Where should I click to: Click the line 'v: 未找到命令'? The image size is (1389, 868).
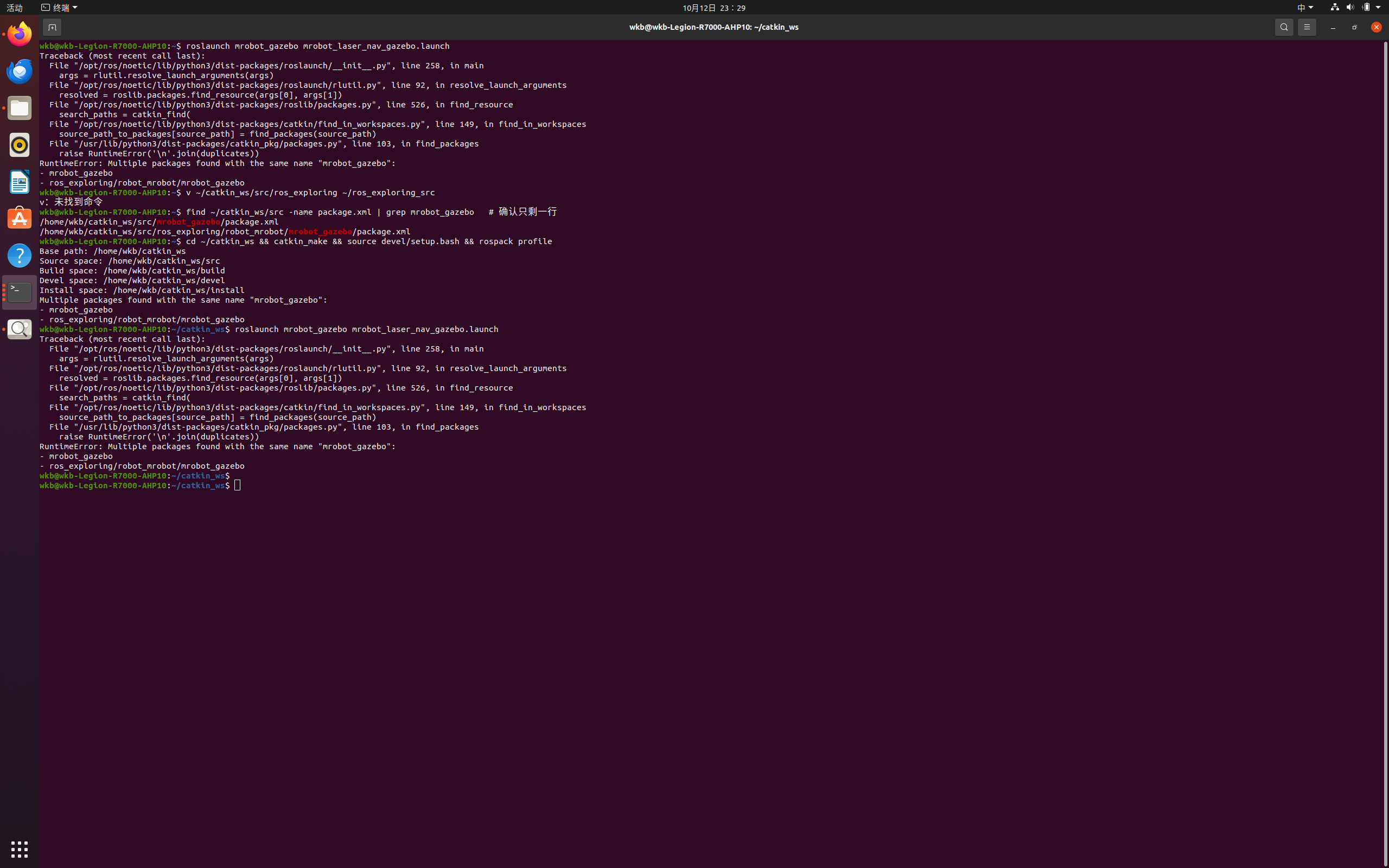click(71, 202)
